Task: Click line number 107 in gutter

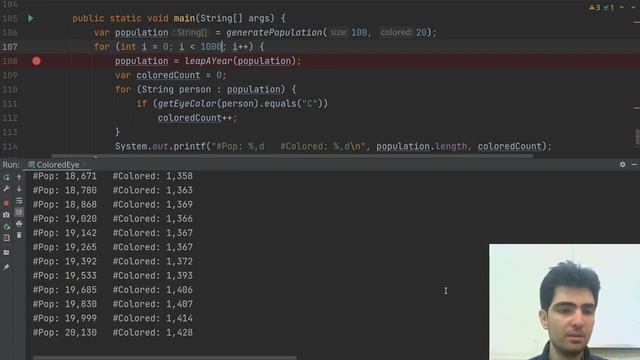Action: click(x=10, y=47)
